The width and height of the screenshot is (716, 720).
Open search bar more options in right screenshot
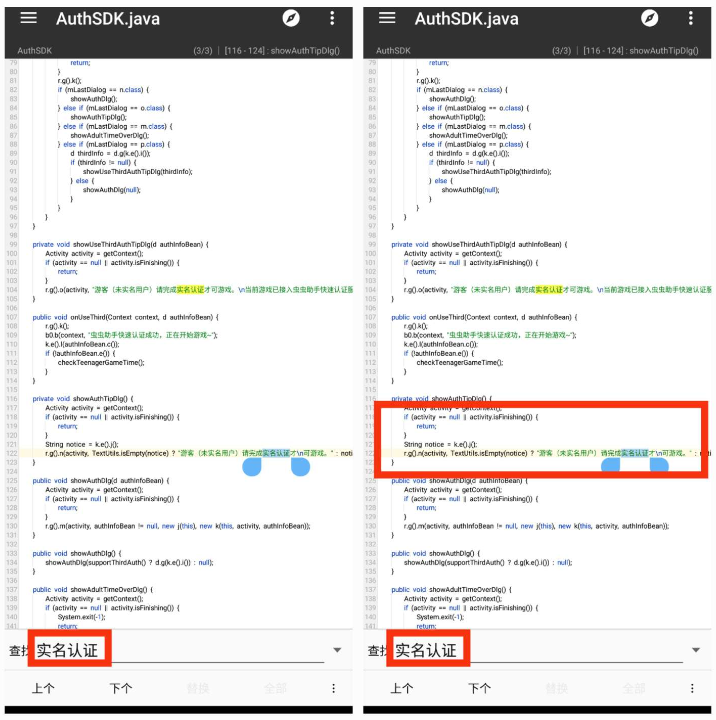(692, 688)
